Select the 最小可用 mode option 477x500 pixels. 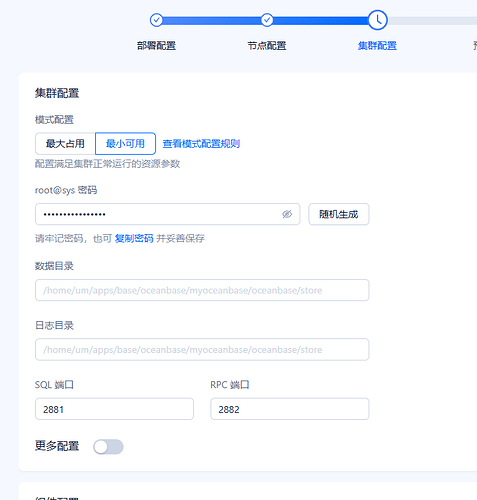tap(125, 144)
